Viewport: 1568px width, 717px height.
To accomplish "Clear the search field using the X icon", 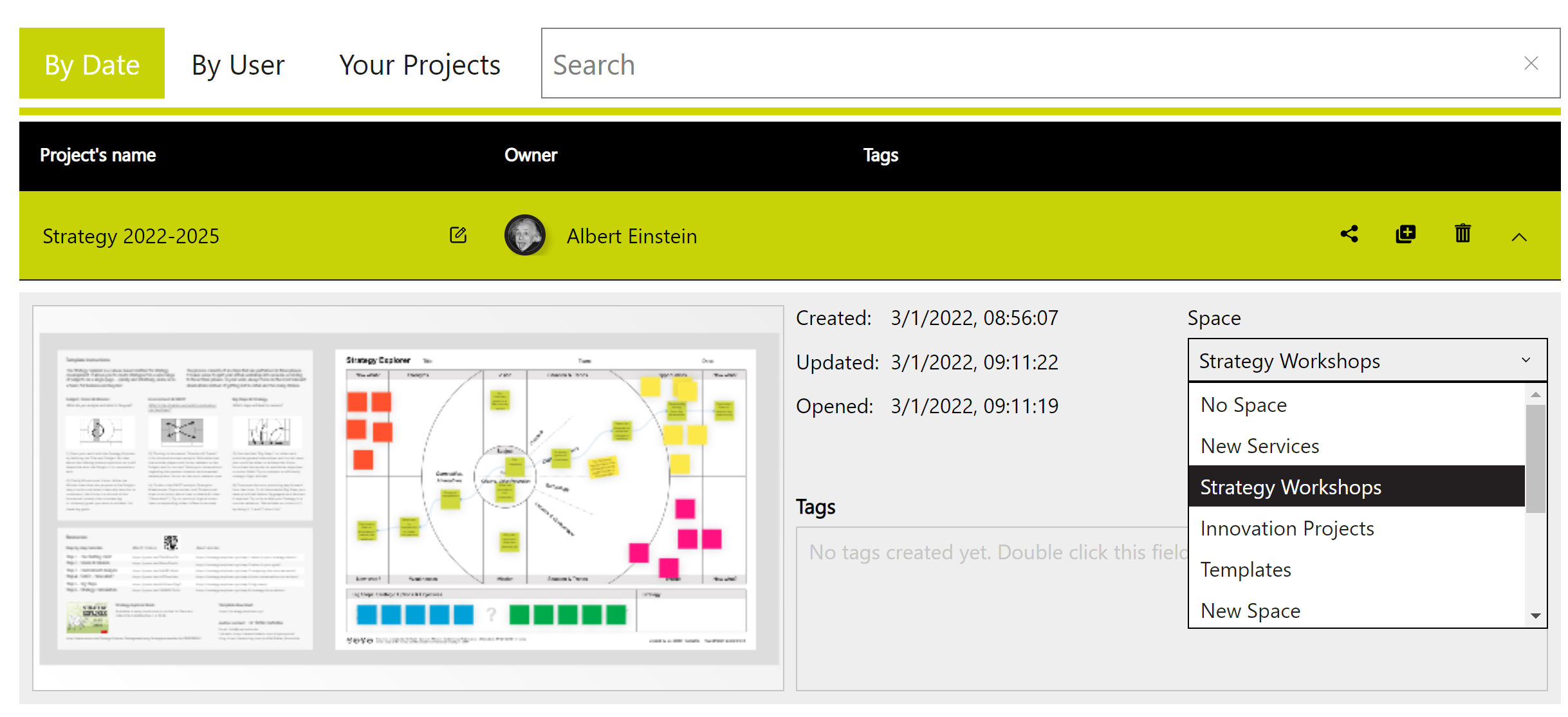I will pos(1531,64).
